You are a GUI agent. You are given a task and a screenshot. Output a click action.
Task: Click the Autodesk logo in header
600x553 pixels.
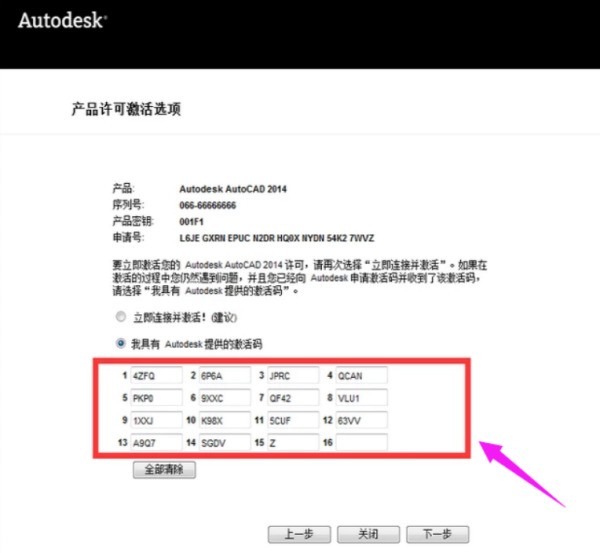[62, 20]
